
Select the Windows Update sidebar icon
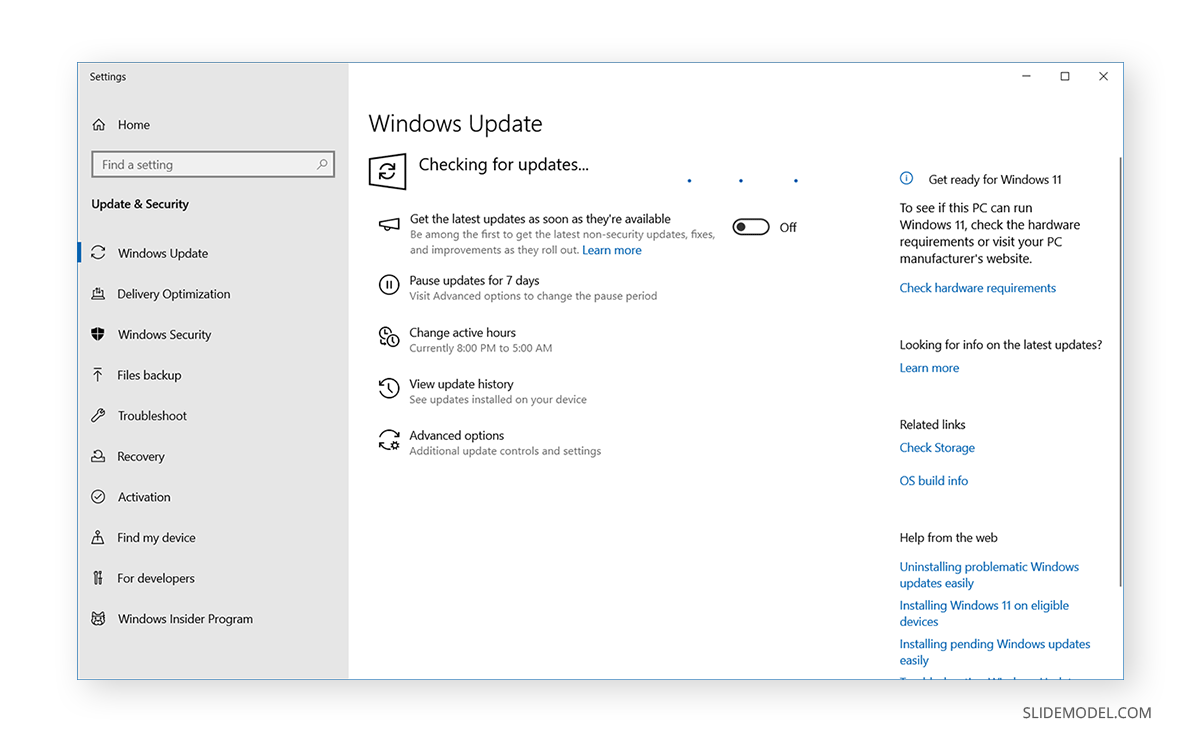pos(98,253)
